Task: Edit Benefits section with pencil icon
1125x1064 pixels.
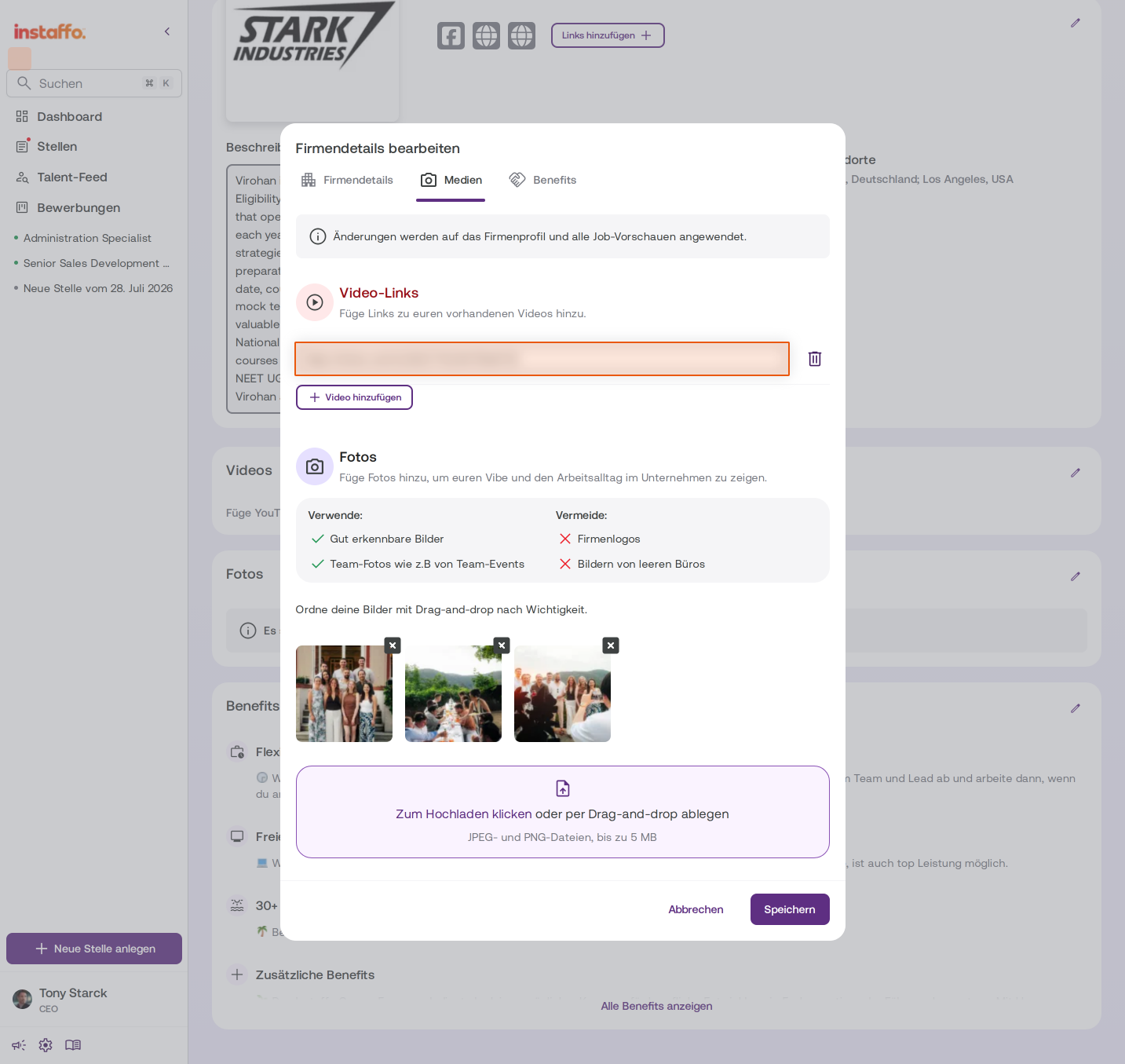Action: point(1076,708)
